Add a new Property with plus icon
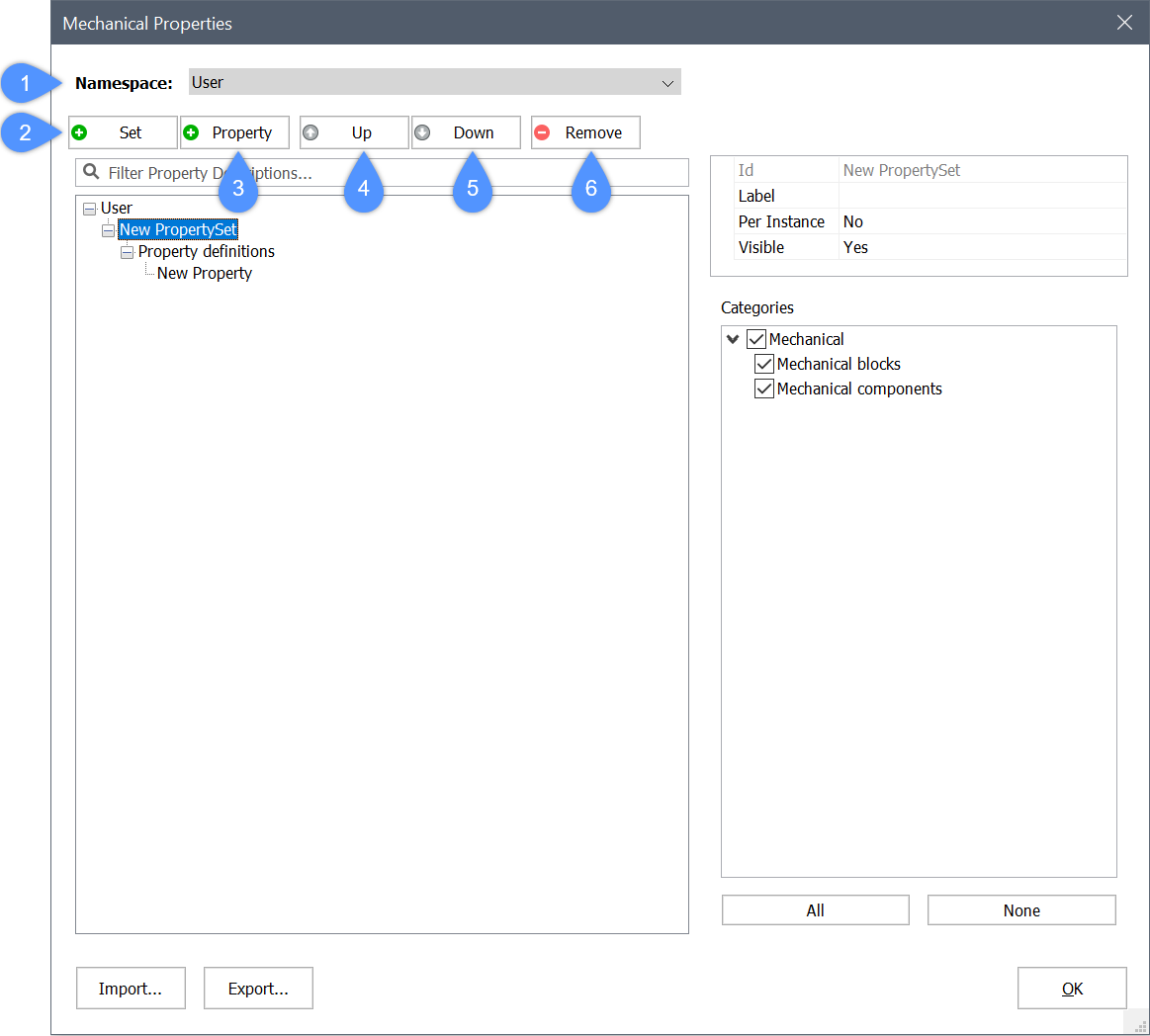The image size is (1150, 1036). pos(234,132)
